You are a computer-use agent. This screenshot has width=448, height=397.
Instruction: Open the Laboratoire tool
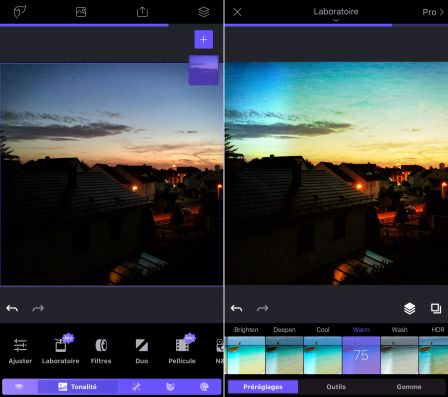60,349
